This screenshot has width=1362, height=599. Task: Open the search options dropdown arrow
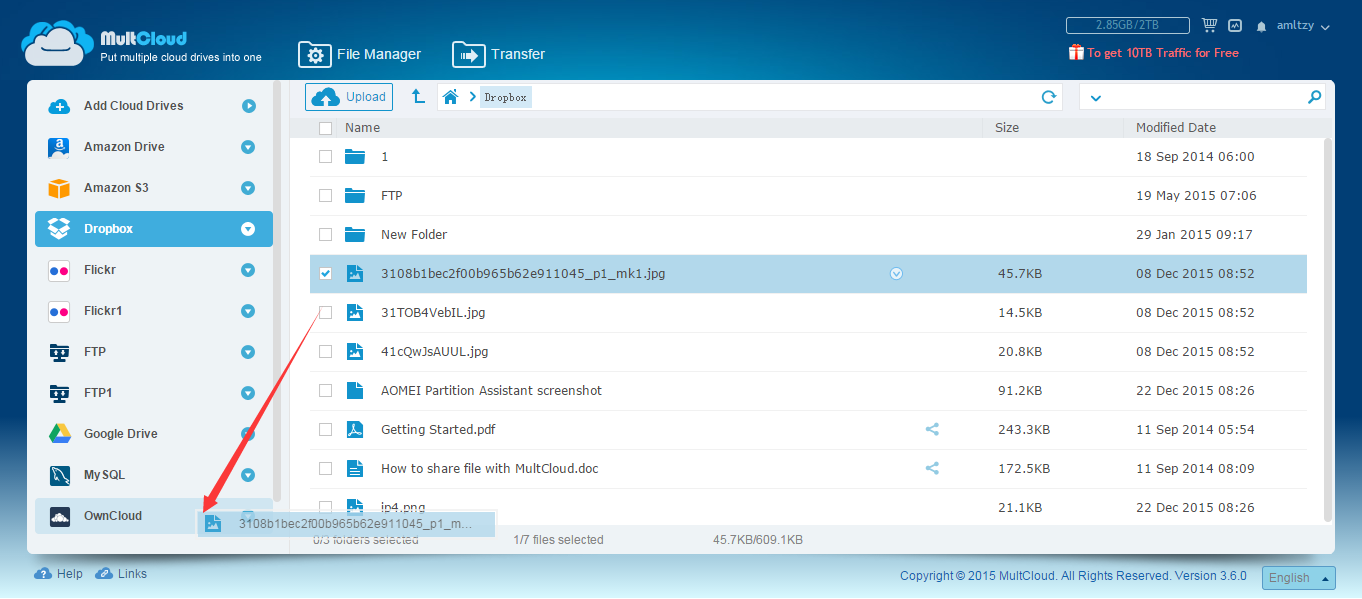click(1095, 98)
